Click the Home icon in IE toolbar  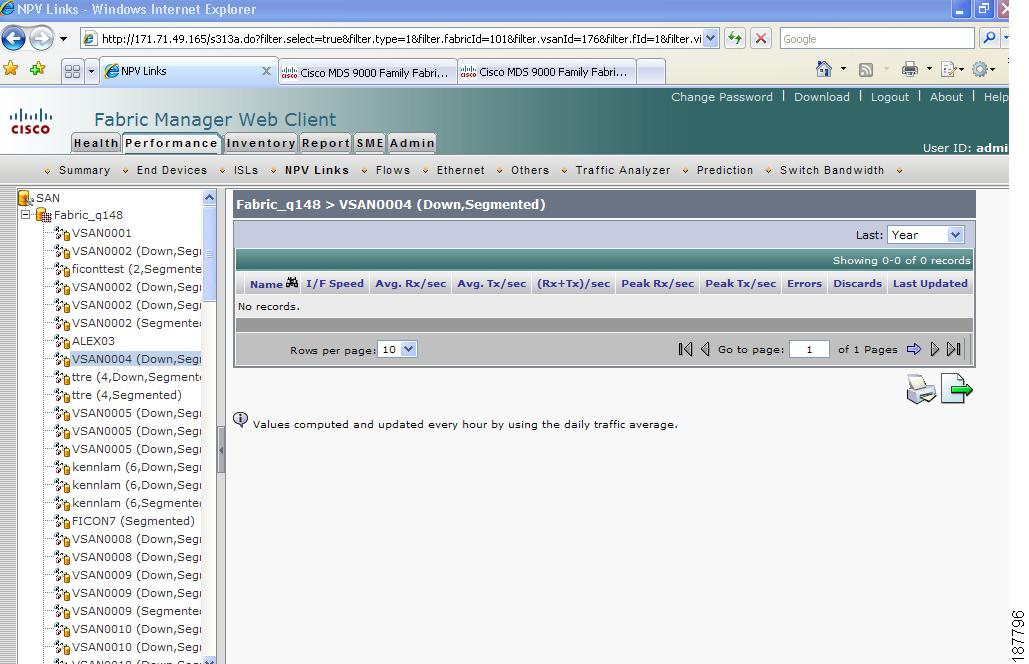(x=823, y=69)
